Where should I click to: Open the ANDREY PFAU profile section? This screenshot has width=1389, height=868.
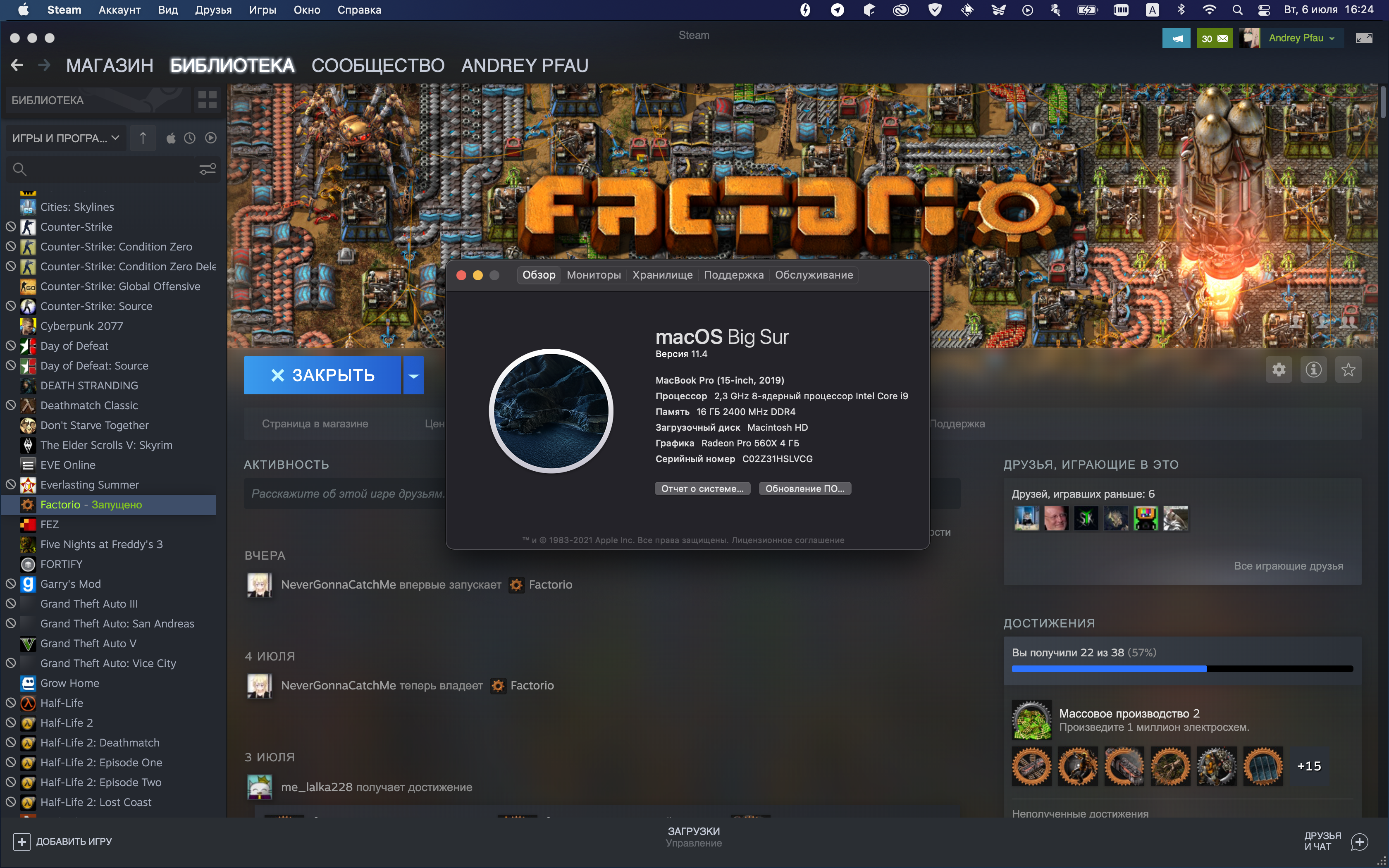click(x=525, y=65)
